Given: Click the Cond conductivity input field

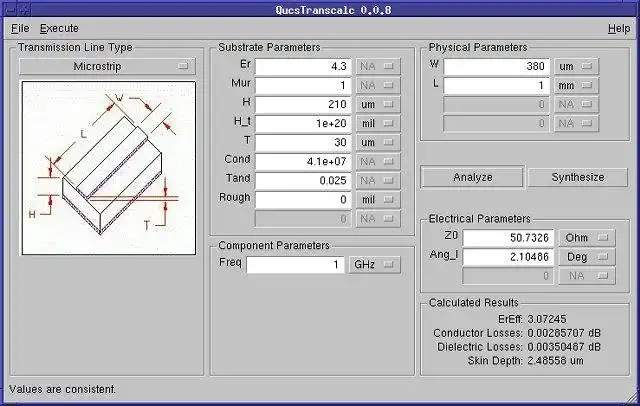Looking at the screenshot, I should tap(303, 162).
